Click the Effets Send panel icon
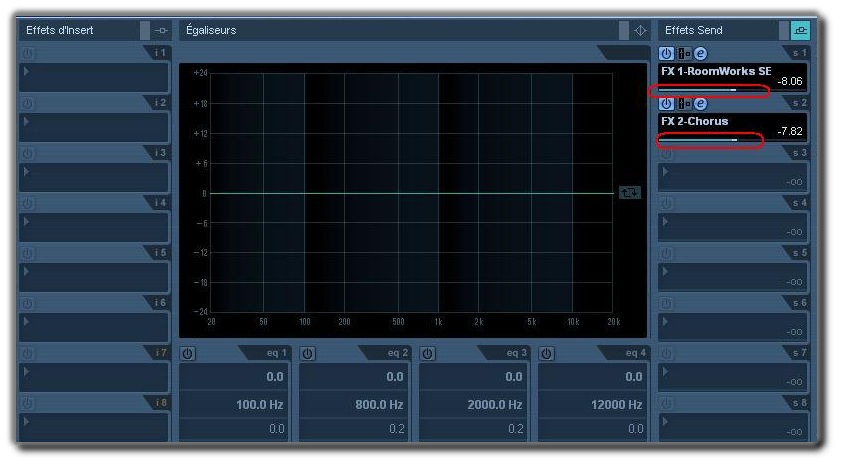 [x=800, y=30]
